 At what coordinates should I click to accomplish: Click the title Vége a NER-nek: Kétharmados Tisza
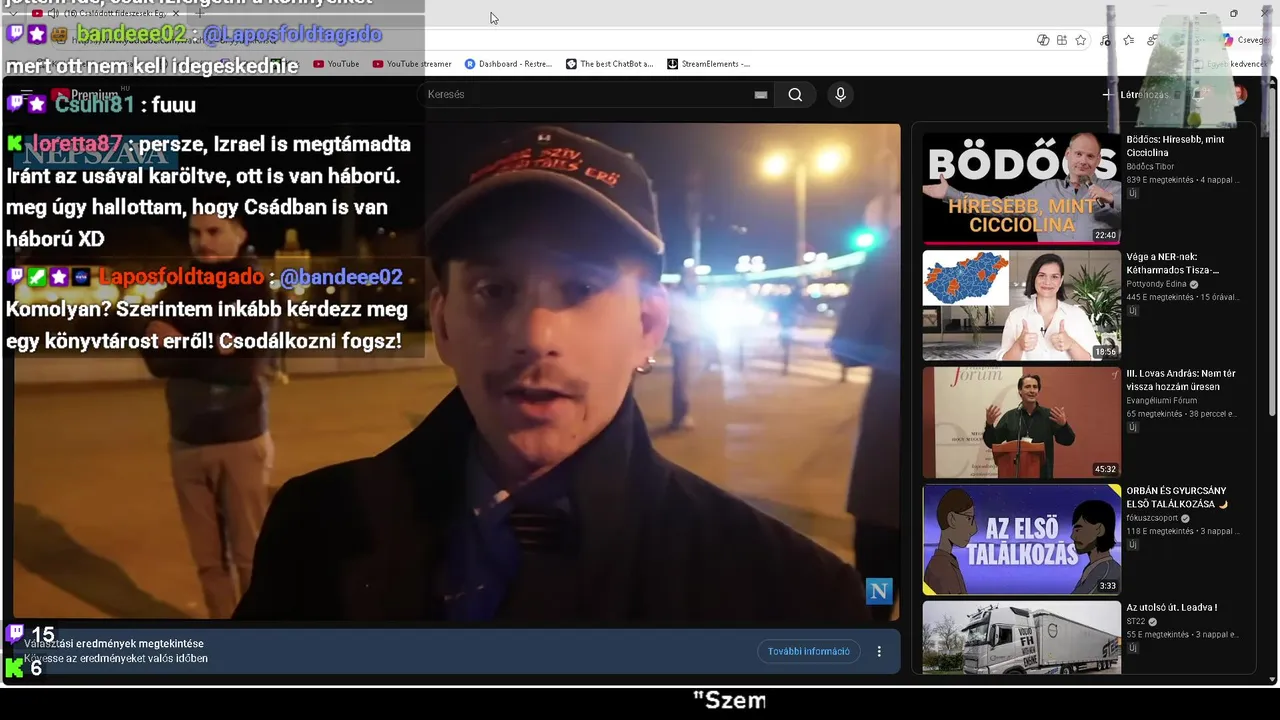tap(1173, 263)
